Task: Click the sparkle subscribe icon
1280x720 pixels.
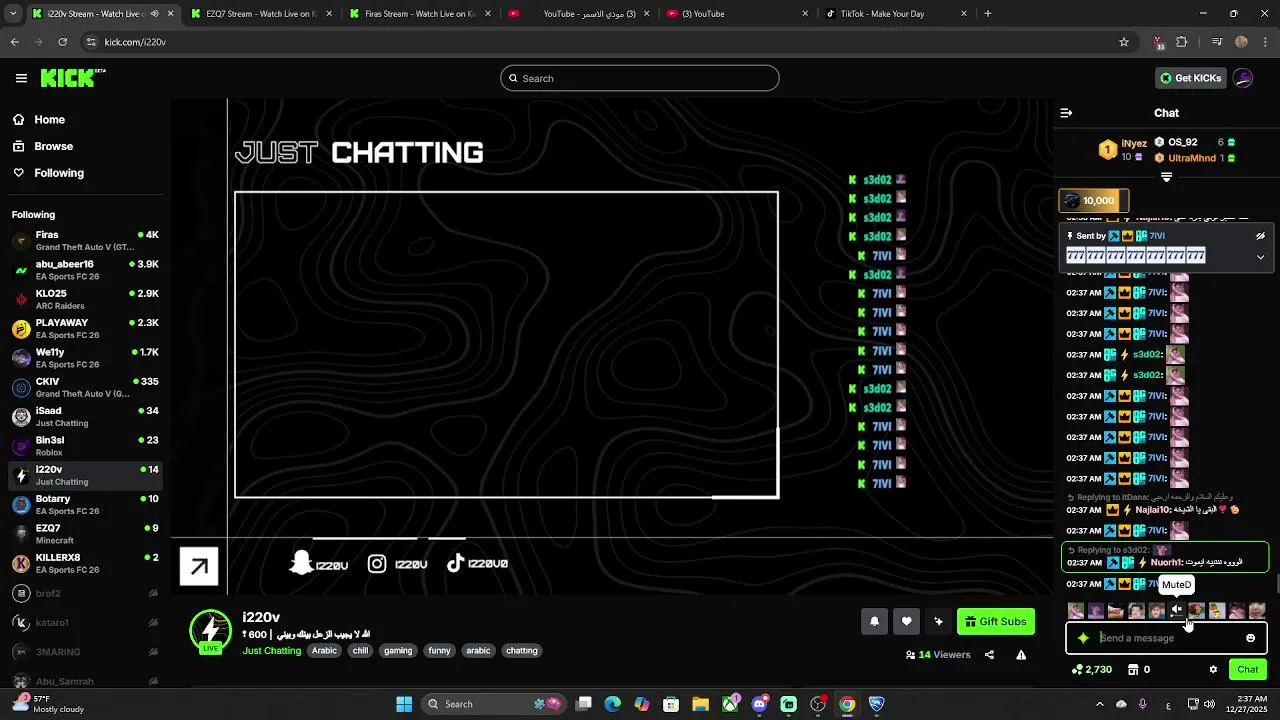Action: click(938, 621)
